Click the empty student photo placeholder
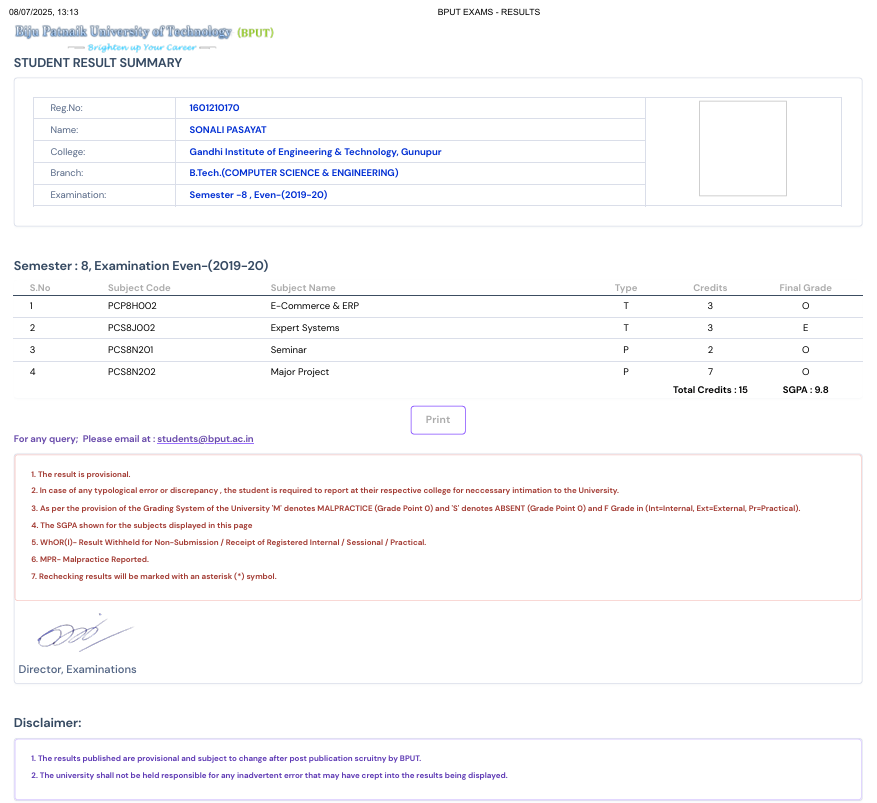 [x=743, y=148]
